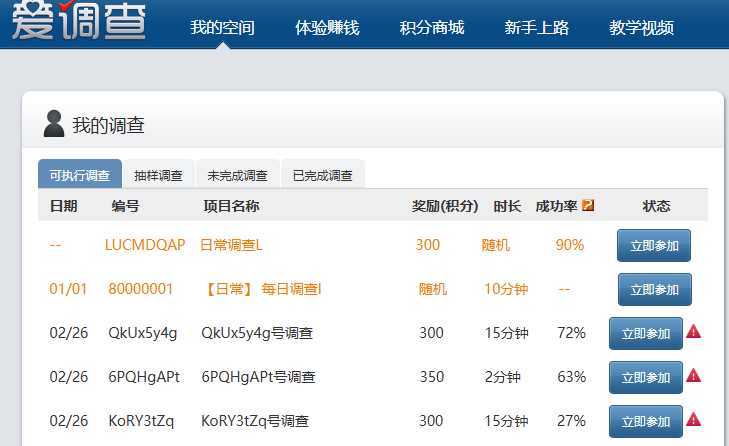This screenshot has width=729, height=446.
Task: Click the red warning icon in QkUx5y4g row
Action: [693, 332]
